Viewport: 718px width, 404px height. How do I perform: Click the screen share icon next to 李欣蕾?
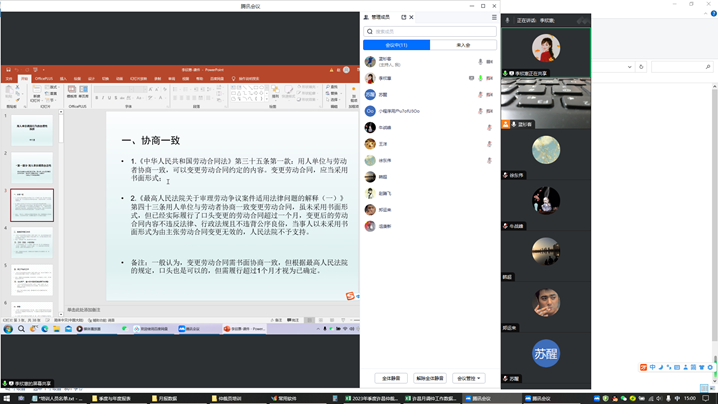point(472,78)
